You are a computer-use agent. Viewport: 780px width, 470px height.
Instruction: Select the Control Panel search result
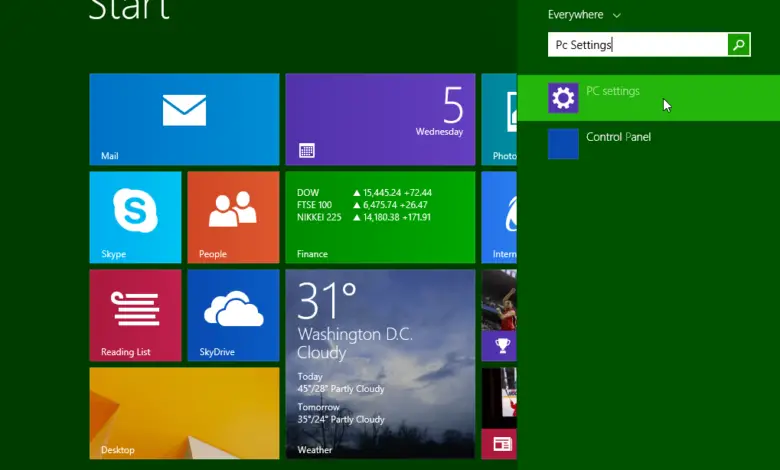[649, 144]
